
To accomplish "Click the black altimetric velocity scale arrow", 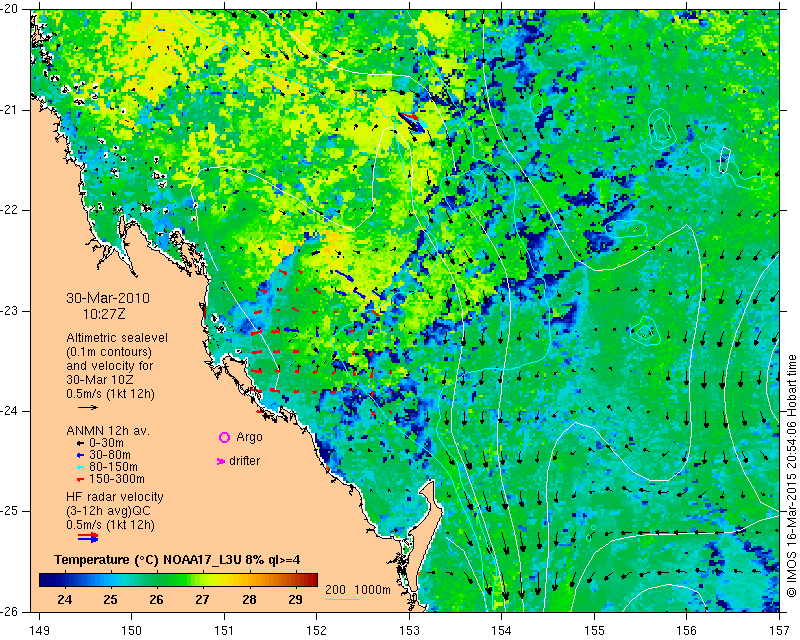I will point(88,407).
